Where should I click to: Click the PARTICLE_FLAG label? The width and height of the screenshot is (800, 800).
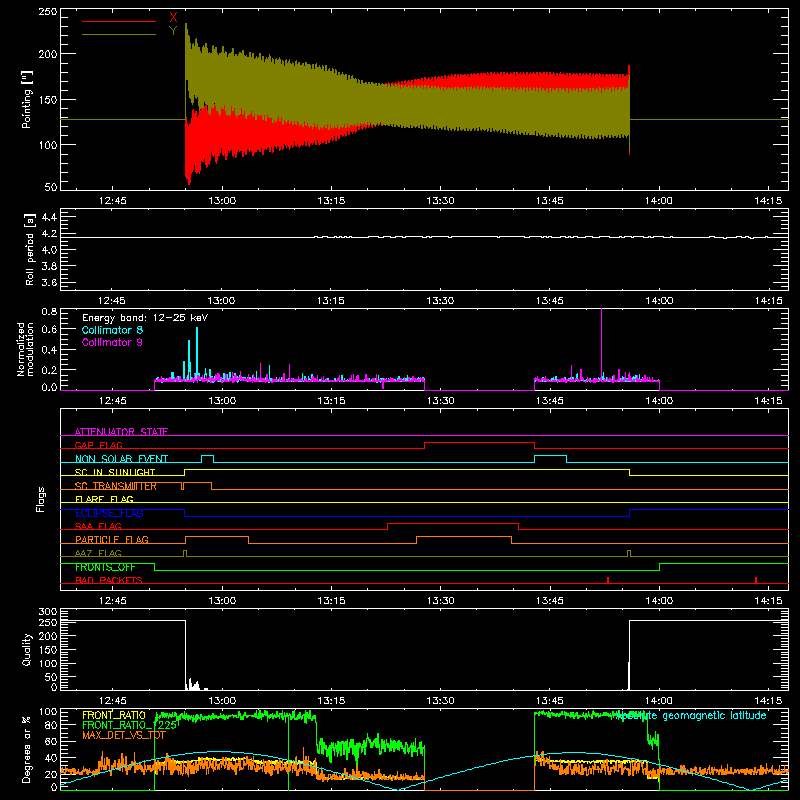click(x=112, y=539)
